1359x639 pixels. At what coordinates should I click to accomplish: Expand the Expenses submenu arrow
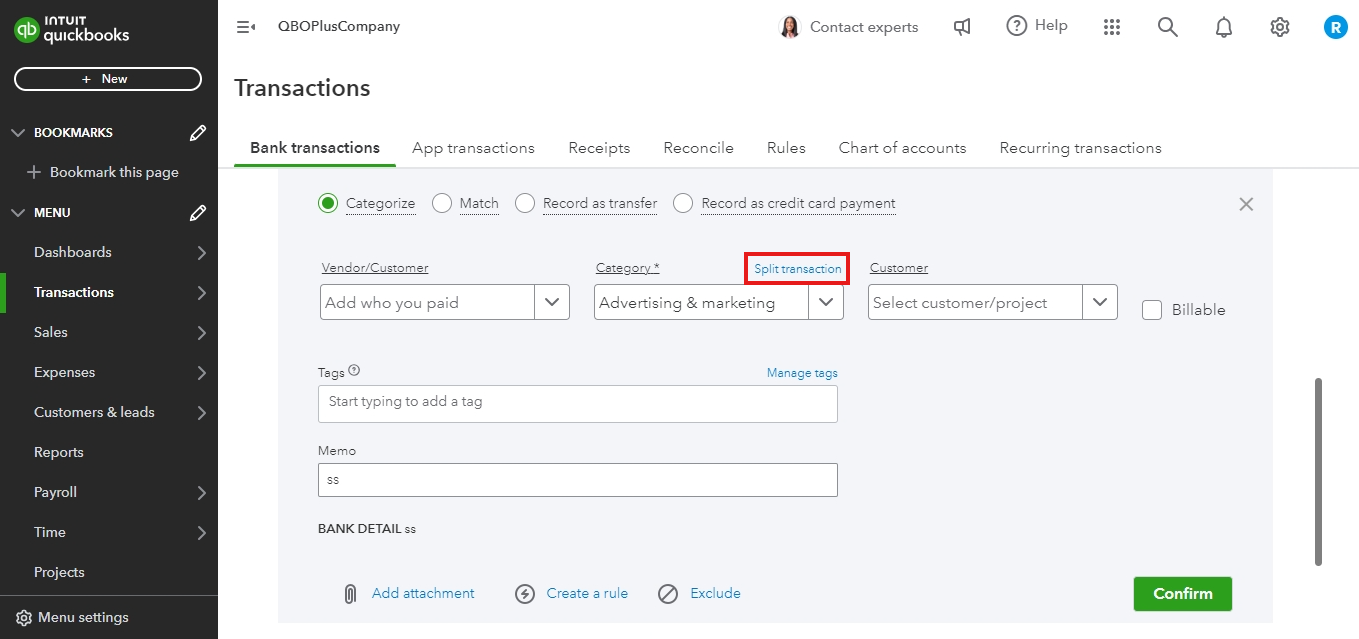(x=201, y=373)
